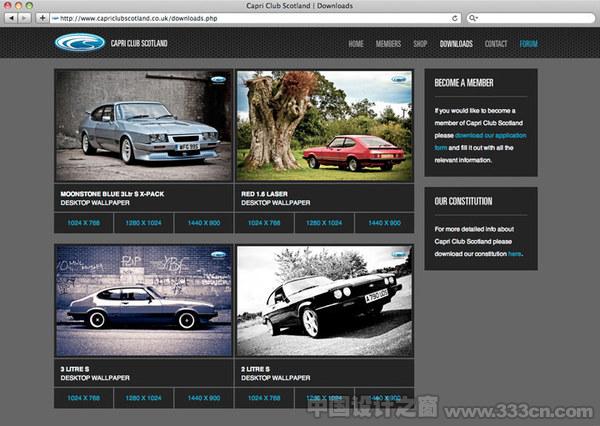600x426 pixels.
Task: Click the red close window button
Action: 8,5
